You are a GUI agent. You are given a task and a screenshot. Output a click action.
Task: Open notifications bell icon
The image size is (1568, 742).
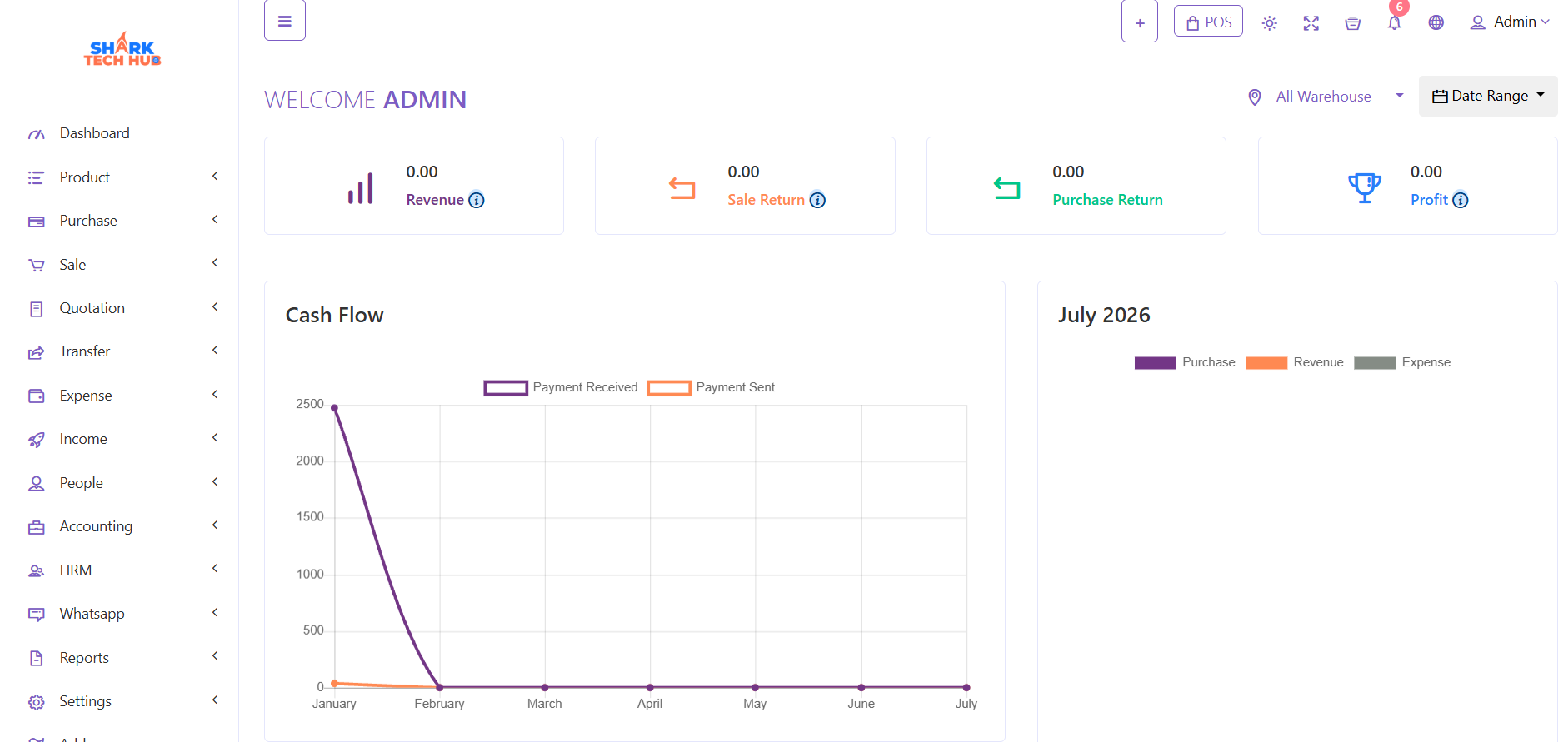click(x=1394, y=23)
